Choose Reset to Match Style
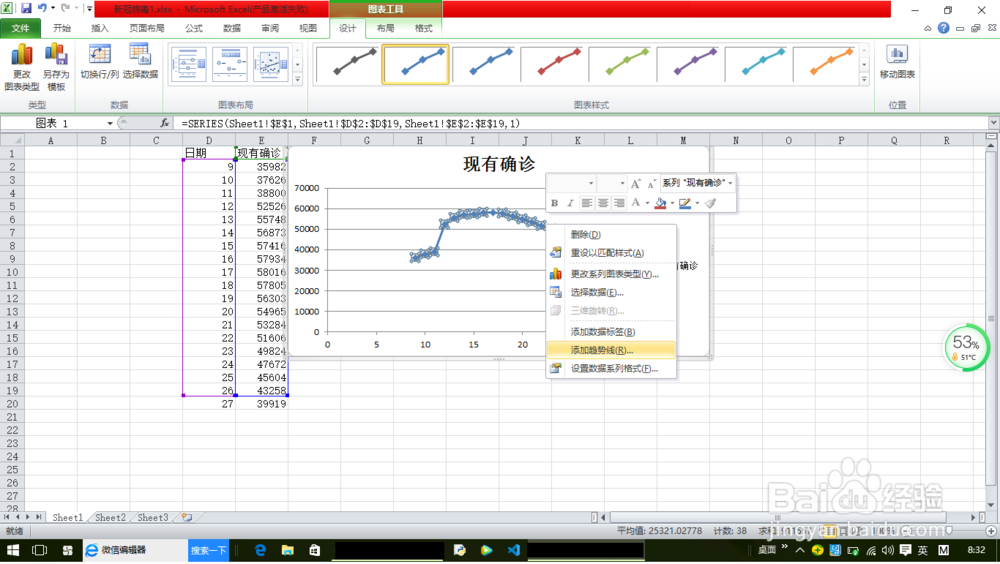This screenshot has width=1000, height=564. 611,253
